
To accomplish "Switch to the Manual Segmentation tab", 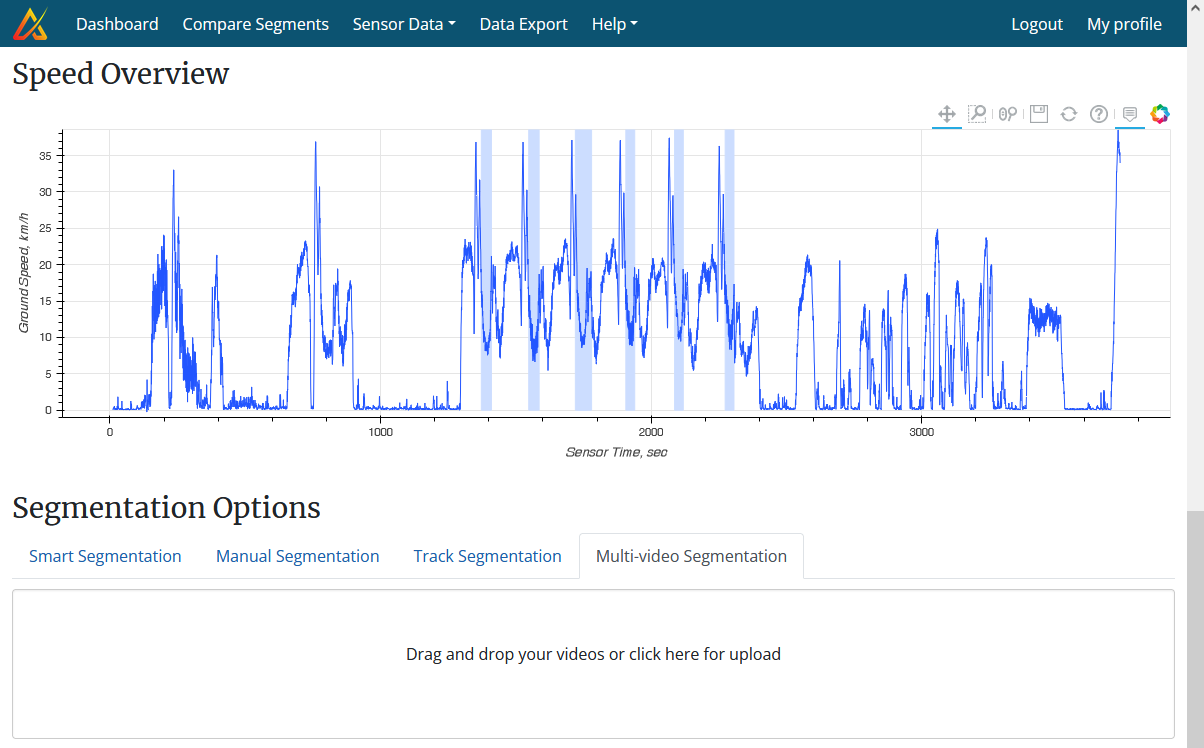I will [x=297, y=556].
